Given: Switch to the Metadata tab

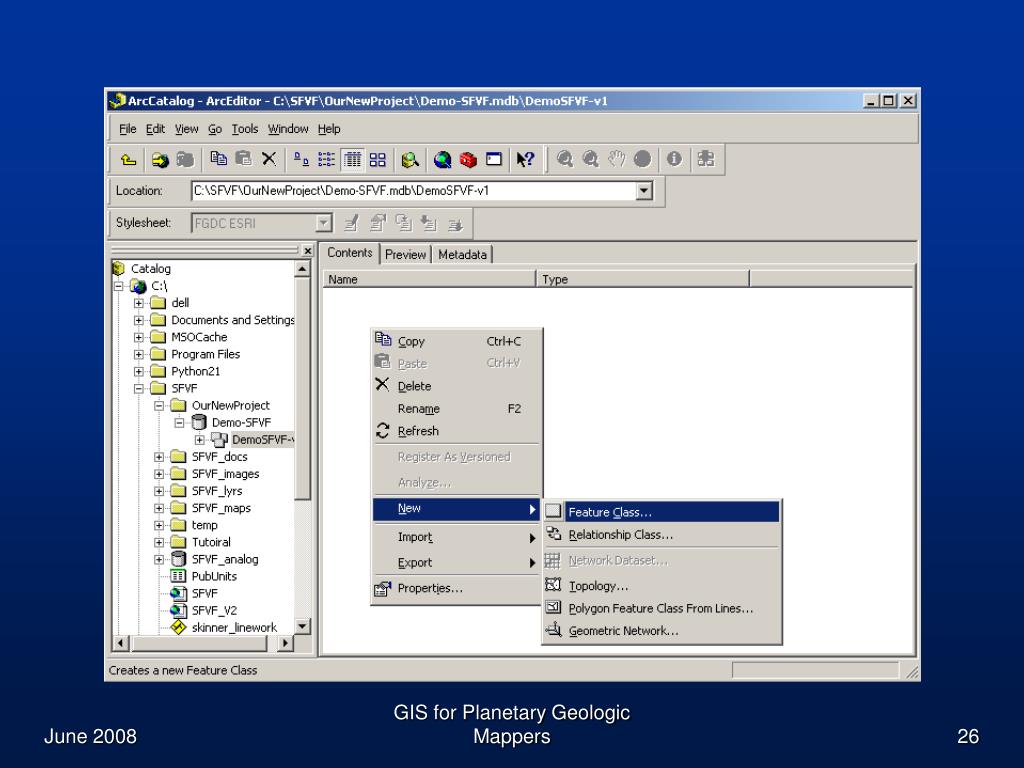Looking at the screenshot, I should (462, 255).
